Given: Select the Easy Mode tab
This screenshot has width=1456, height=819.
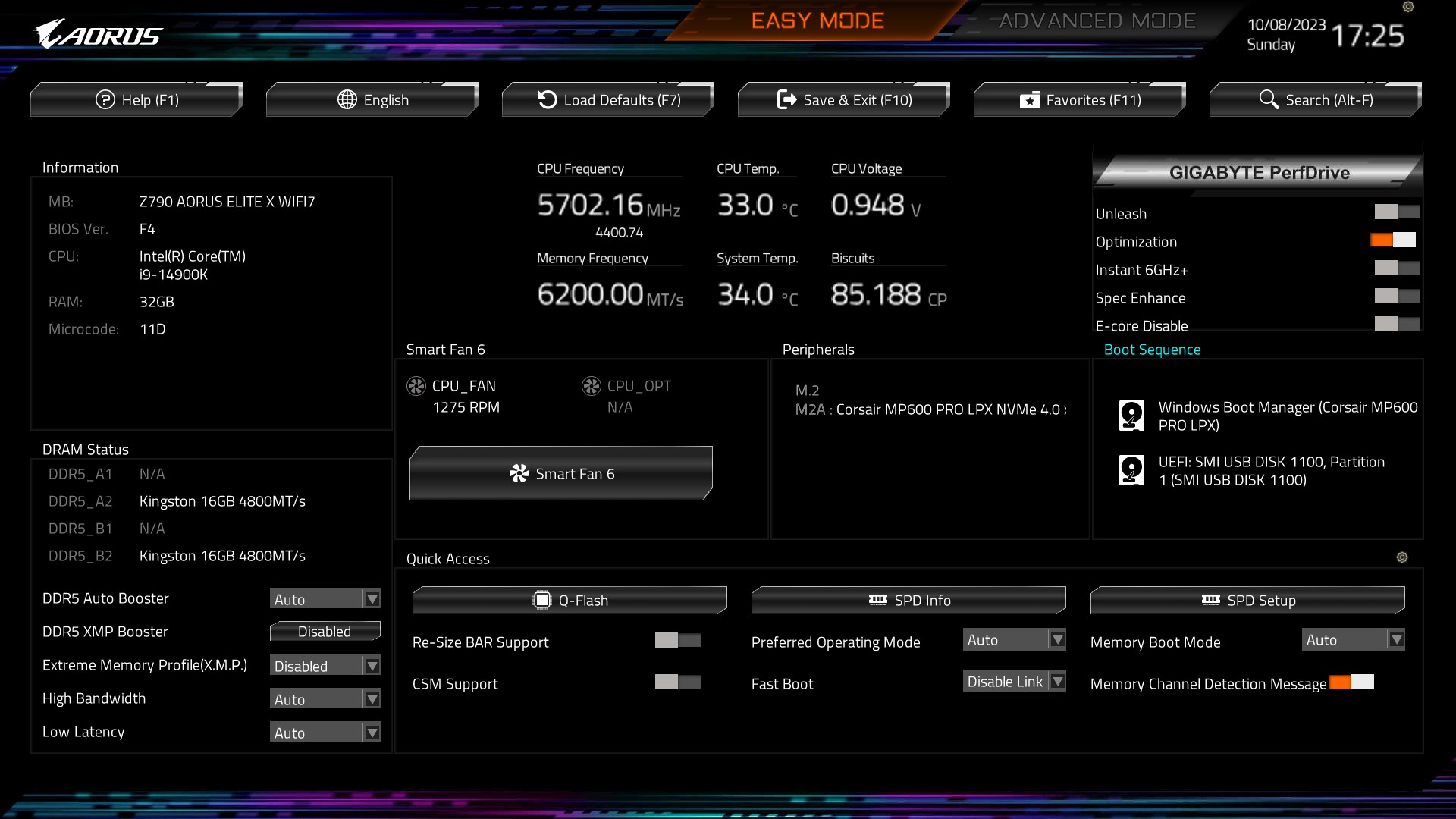Looking at the screenshot, I should coord(817,21).
